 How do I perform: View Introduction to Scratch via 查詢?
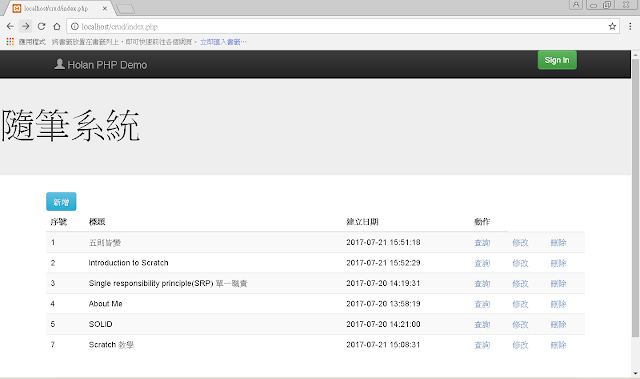click(482, 263)
